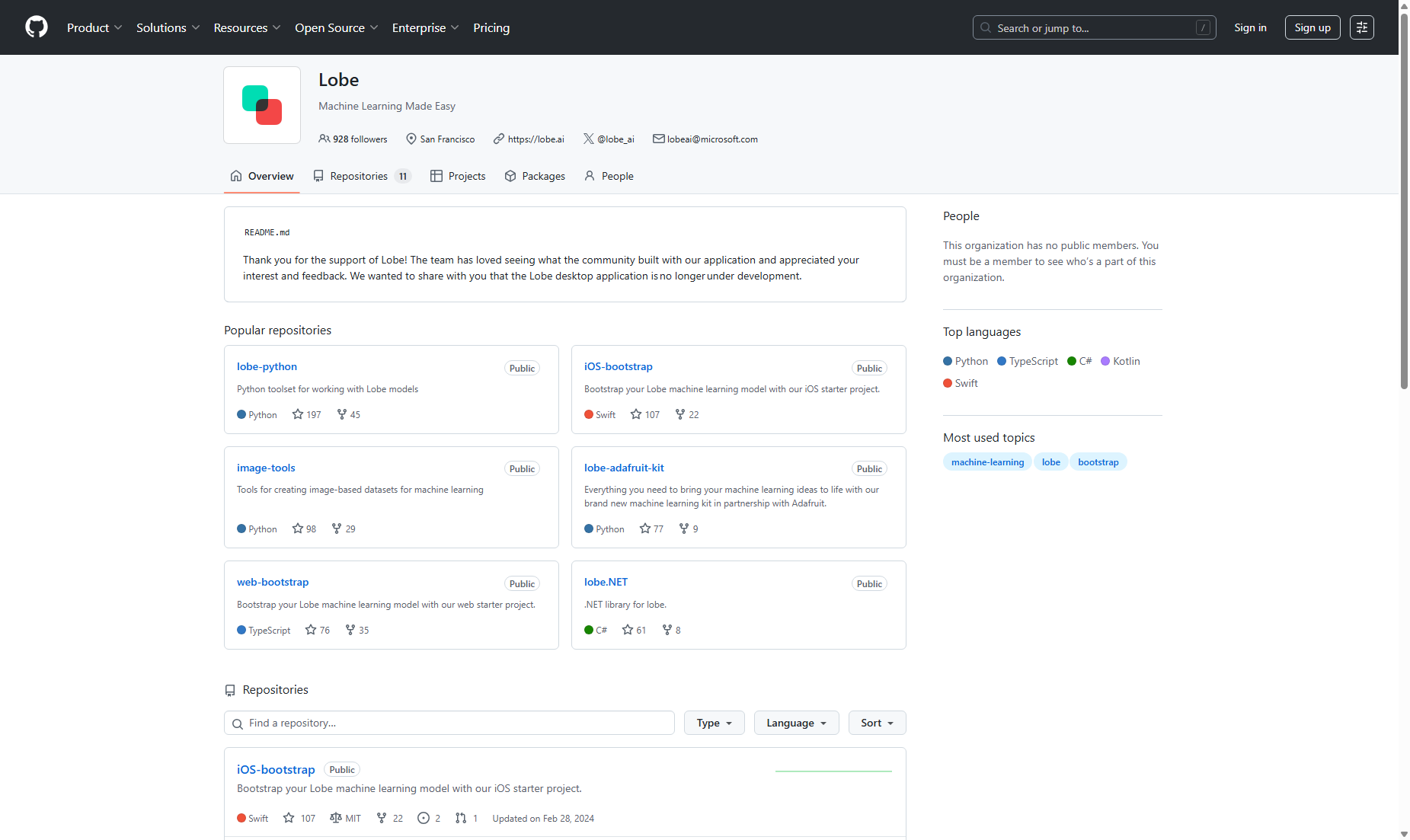
Task: Switch to the People tab
Action: tap(609, 176)
